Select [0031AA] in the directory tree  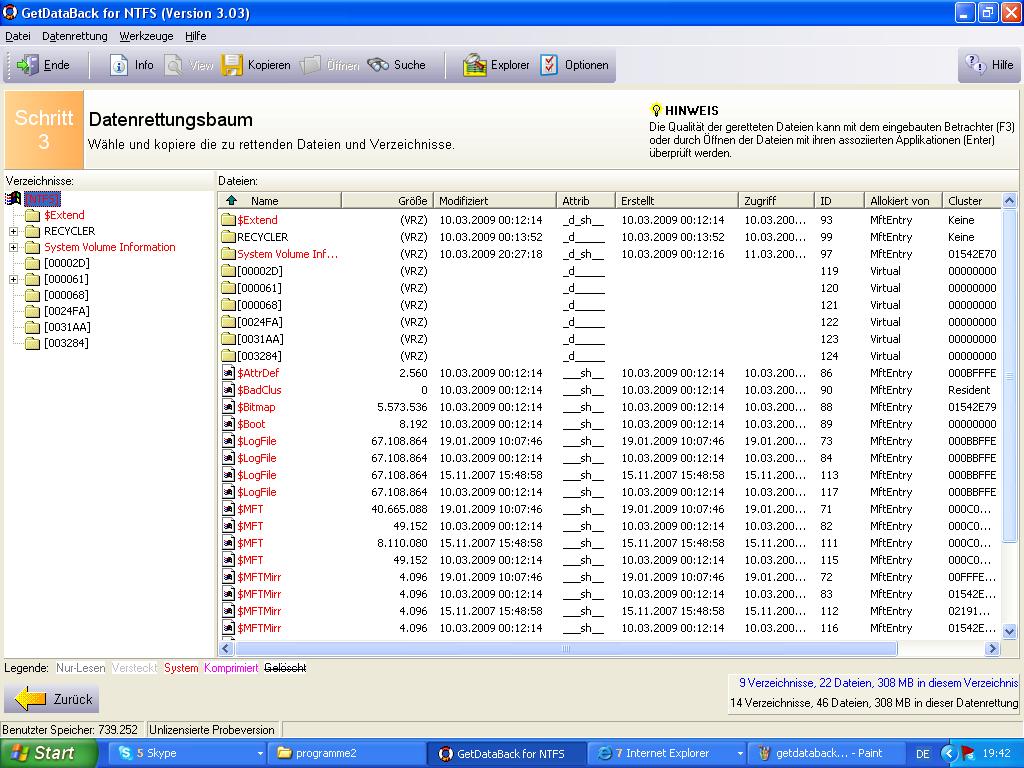(67, 327)
